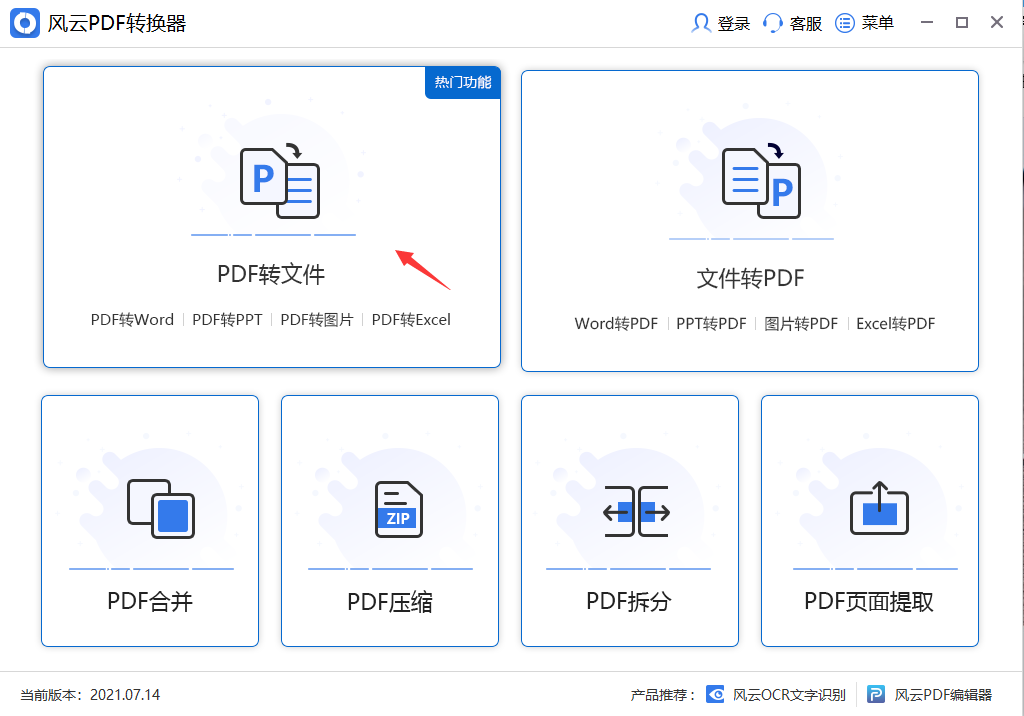Click the PDF拆分 label
This screenshot has width=1024, height=716.
[x=628, y=601]
